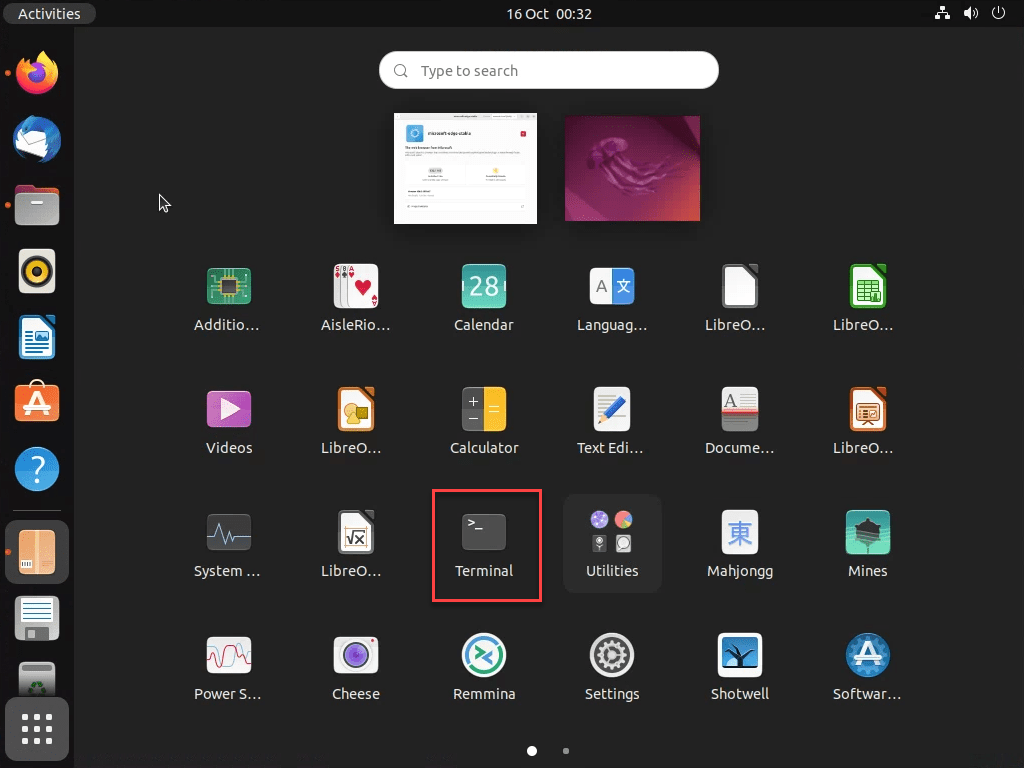Image resolution: width=1024 pixels, height=768 pixels.
Task: Open the Remmina remote desktop client
Action: pos(484,655)
